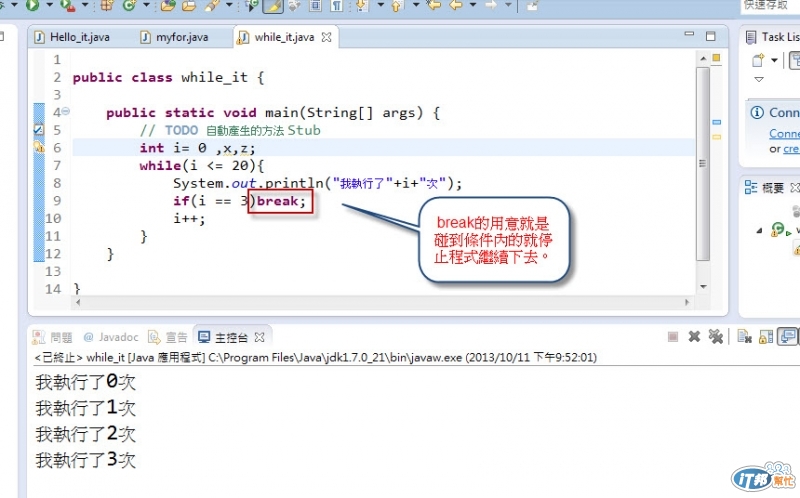This screenshot has width=800, height=498.
Task: Open the External Tools dropdown arrow
Action: coord(85,5)
